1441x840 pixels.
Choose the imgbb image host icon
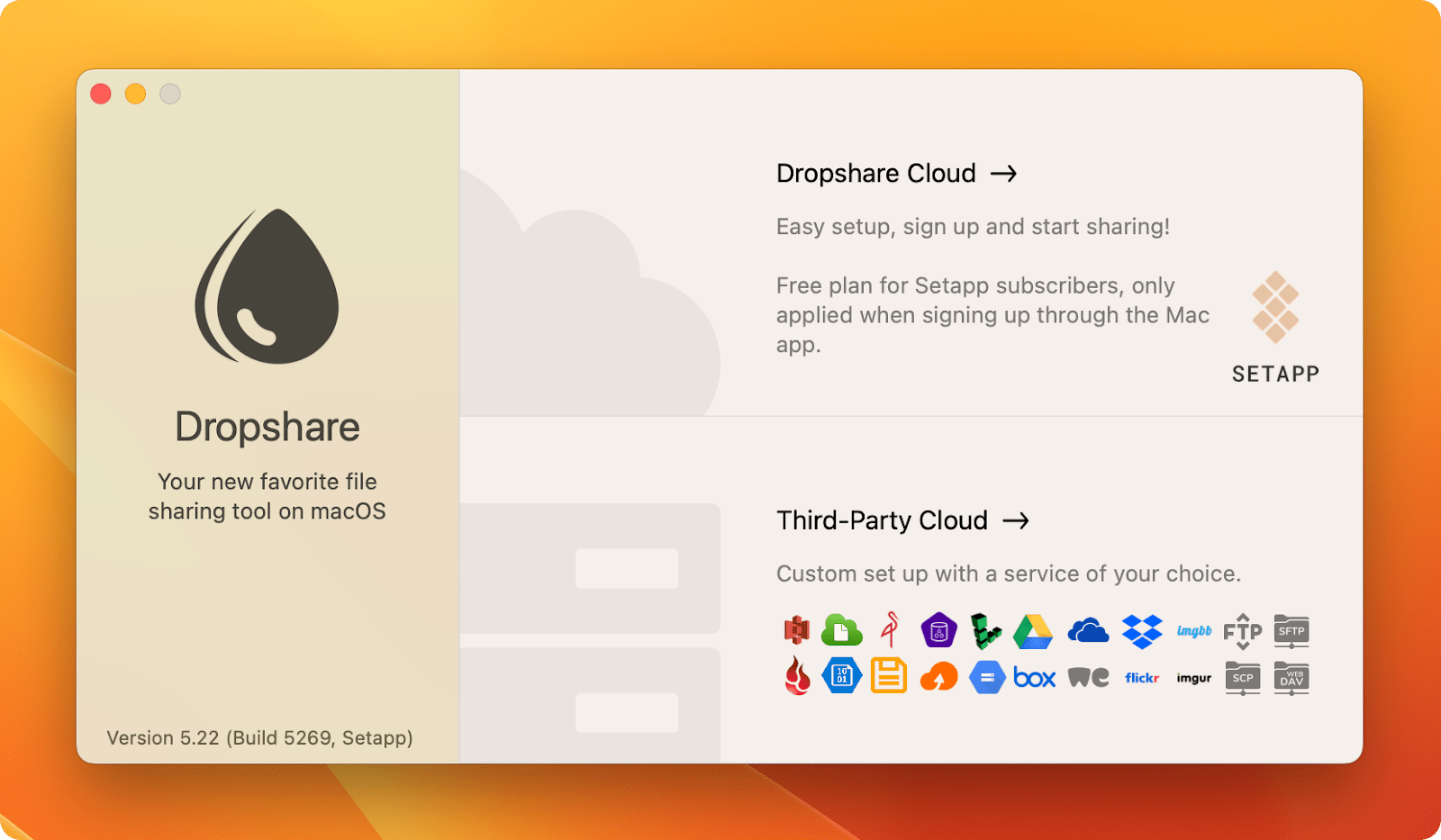(x=1192, y=631)
